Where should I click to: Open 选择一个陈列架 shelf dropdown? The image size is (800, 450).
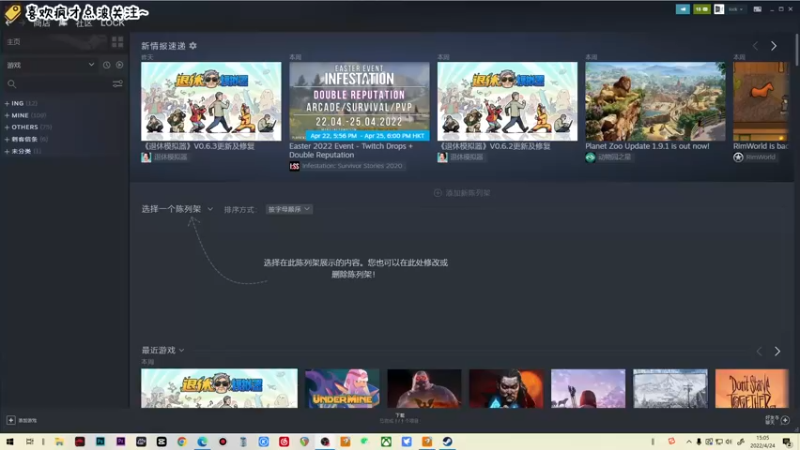(x=177, y=209)
